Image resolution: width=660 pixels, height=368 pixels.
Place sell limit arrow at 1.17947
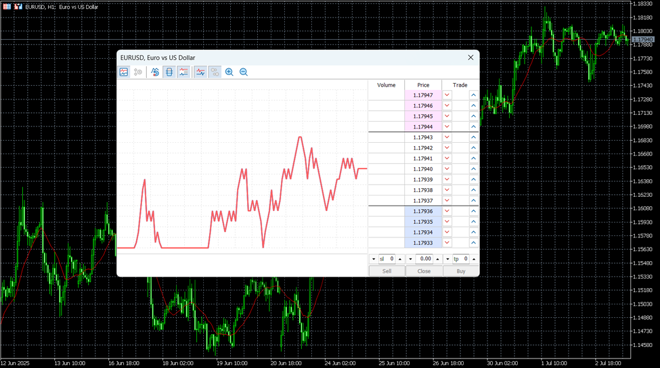click(447, 95)
